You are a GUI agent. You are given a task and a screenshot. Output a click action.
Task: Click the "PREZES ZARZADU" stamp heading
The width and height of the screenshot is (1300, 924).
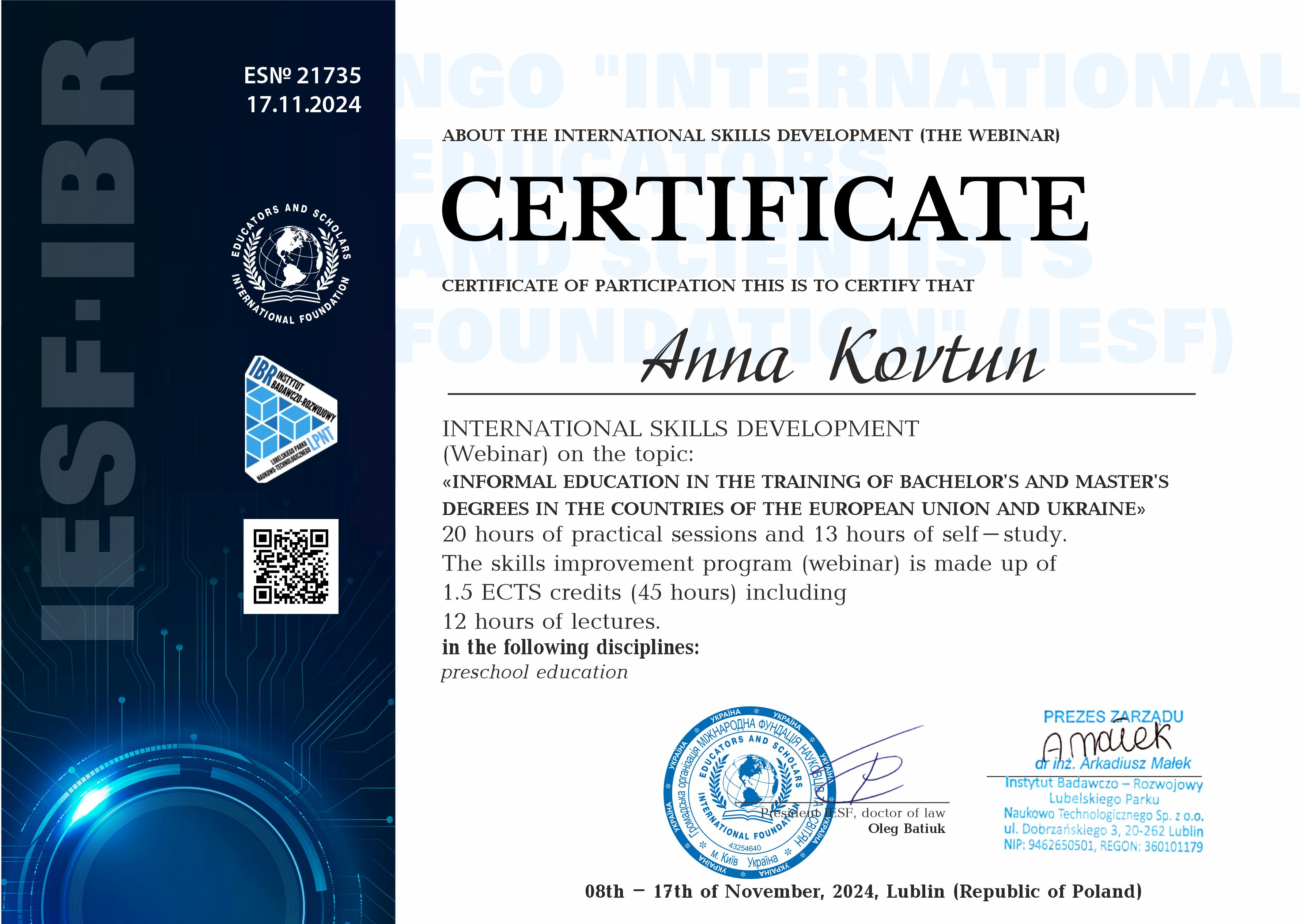point(1113,717)
